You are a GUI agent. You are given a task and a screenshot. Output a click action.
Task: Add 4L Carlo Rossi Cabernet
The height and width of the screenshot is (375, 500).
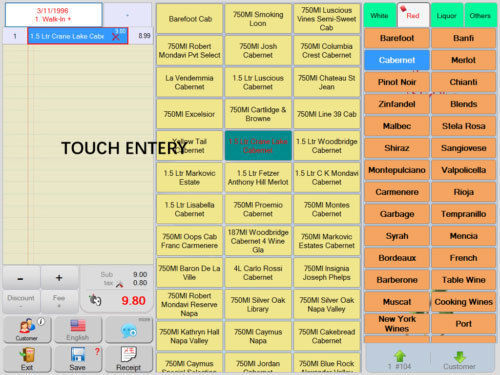(258, 273)
